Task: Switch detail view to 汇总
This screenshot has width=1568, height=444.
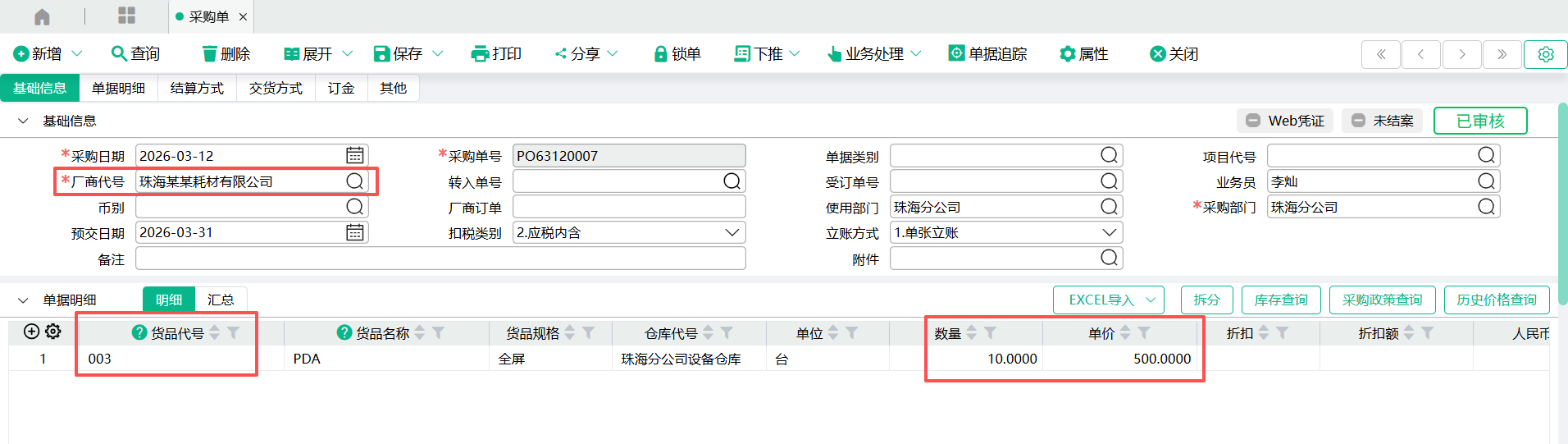Action: click(220, 300)
